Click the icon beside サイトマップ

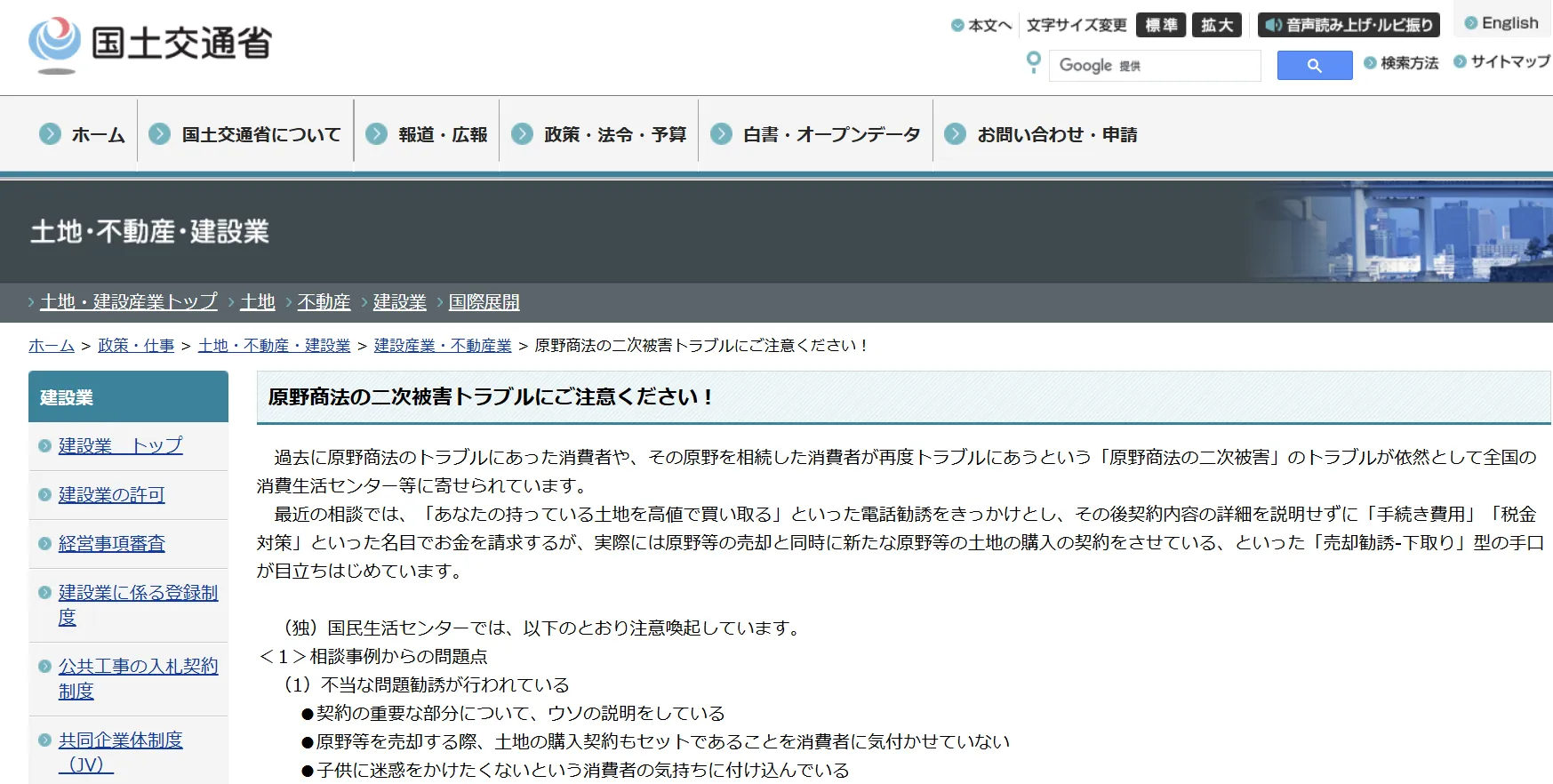pos(1460,61)
